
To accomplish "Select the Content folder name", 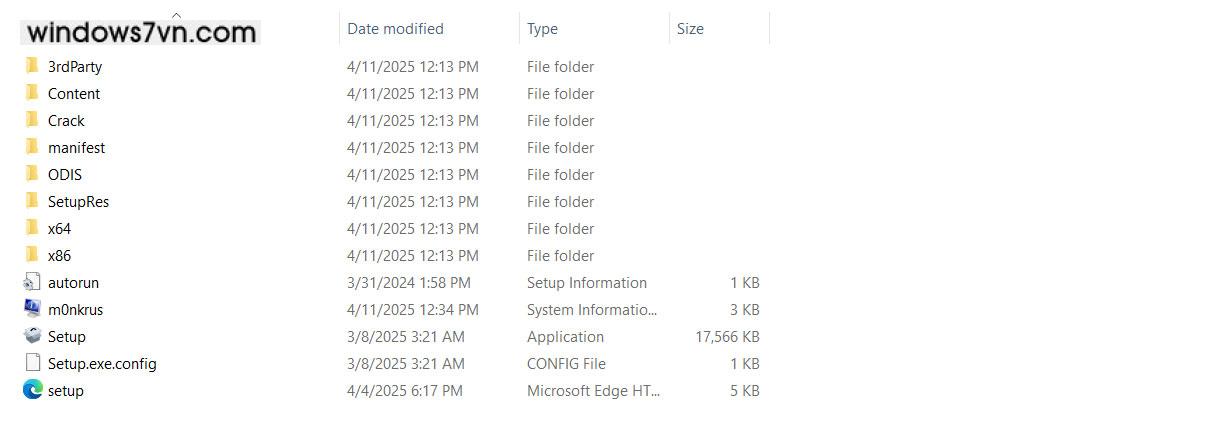I will tap(74, 94).
